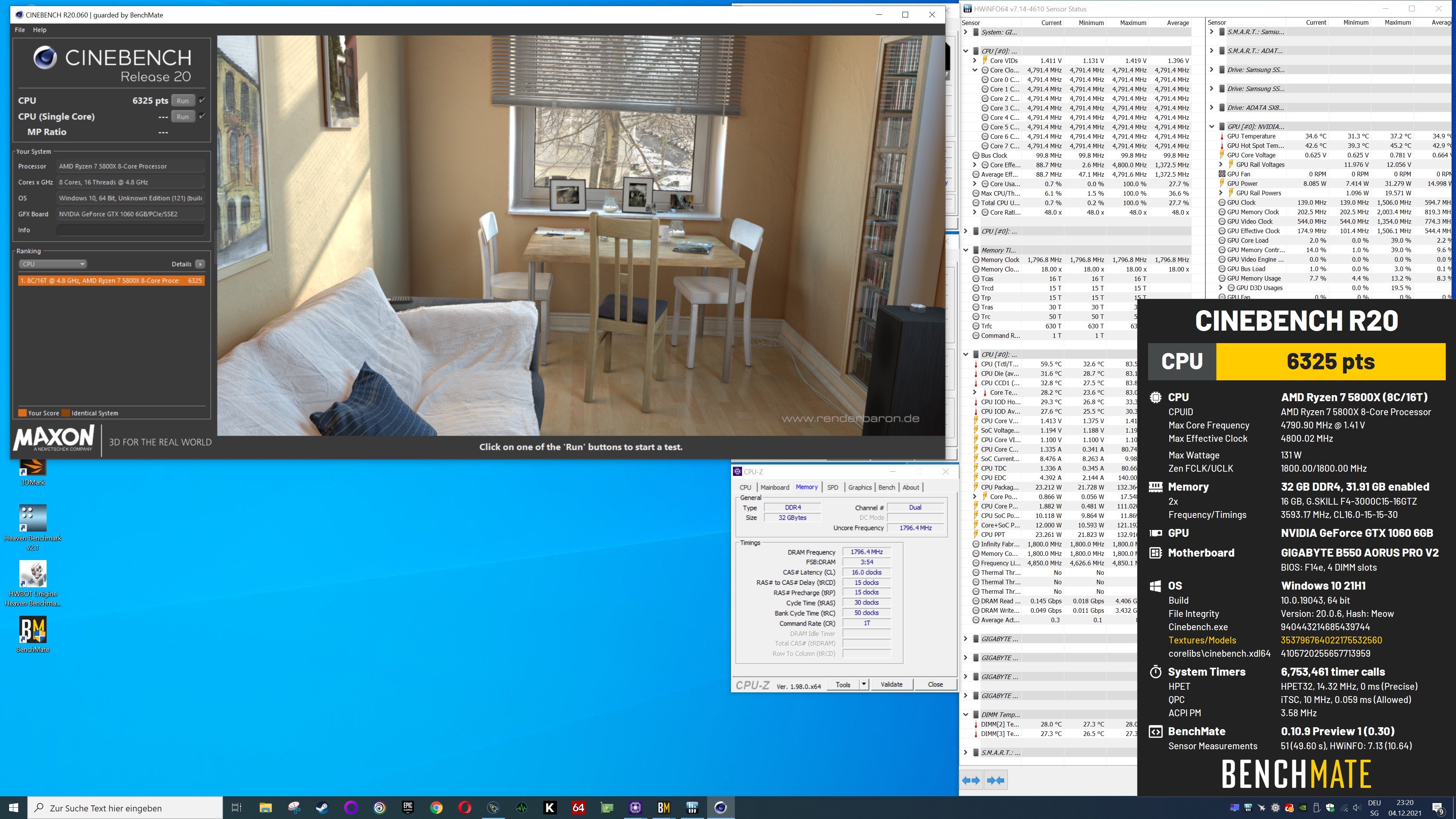Click the Windows search box
The image size is (1456, 819).
tap(125, 808)
